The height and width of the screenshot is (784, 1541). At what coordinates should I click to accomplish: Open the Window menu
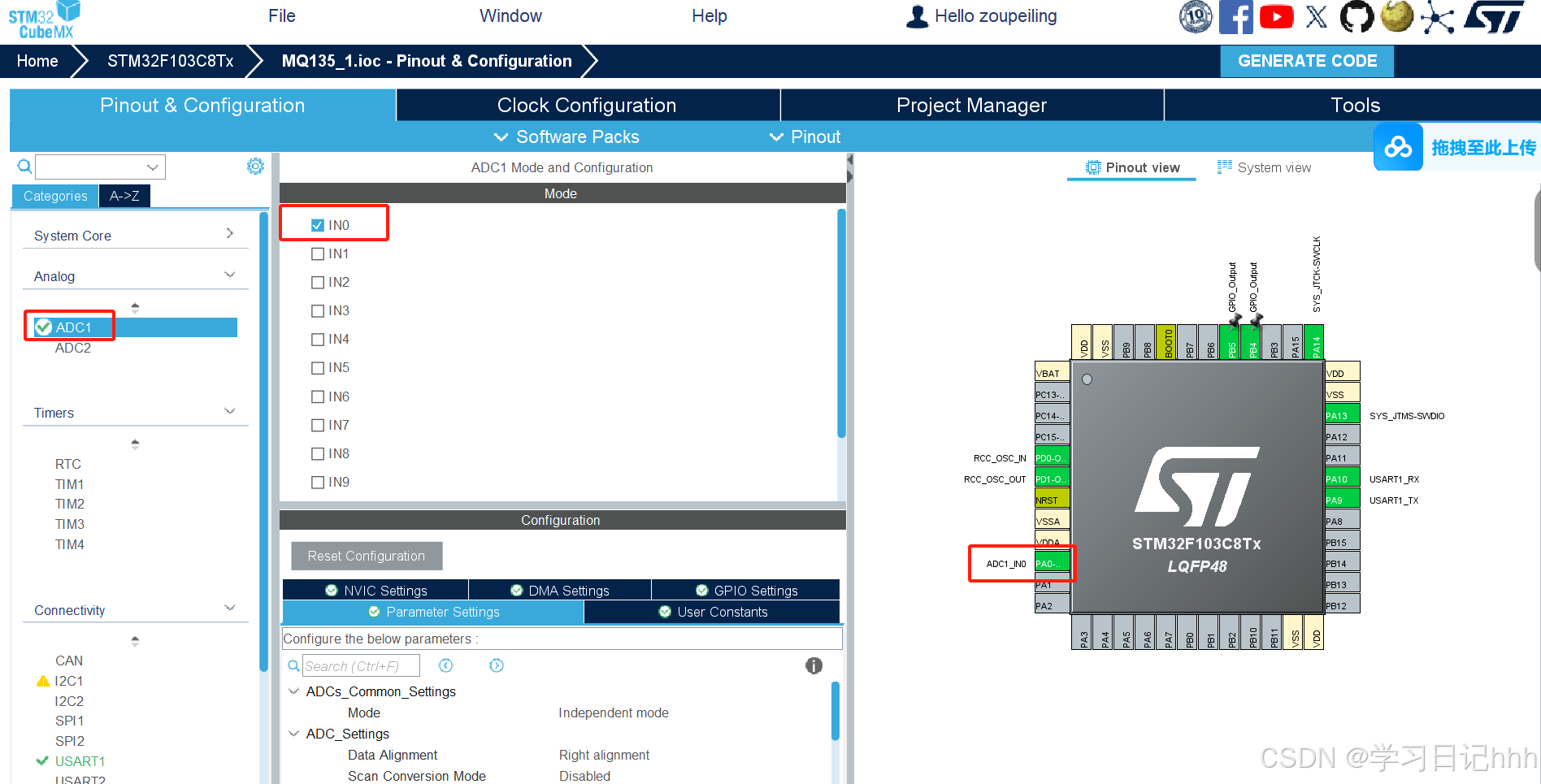tap(510, 16)
